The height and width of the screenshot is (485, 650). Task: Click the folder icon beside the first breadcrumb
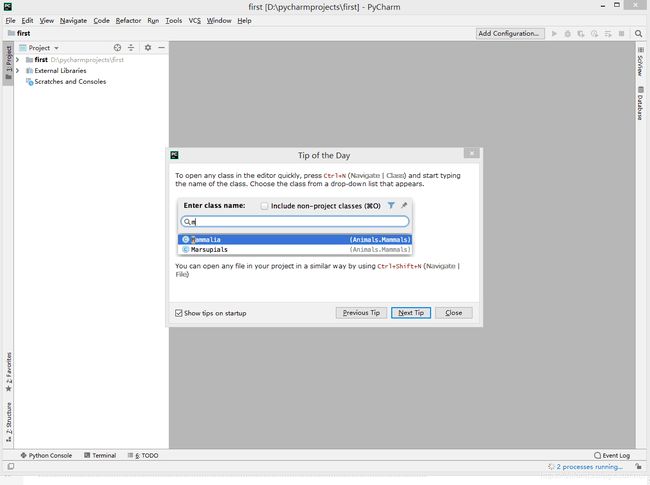point(12,33)
